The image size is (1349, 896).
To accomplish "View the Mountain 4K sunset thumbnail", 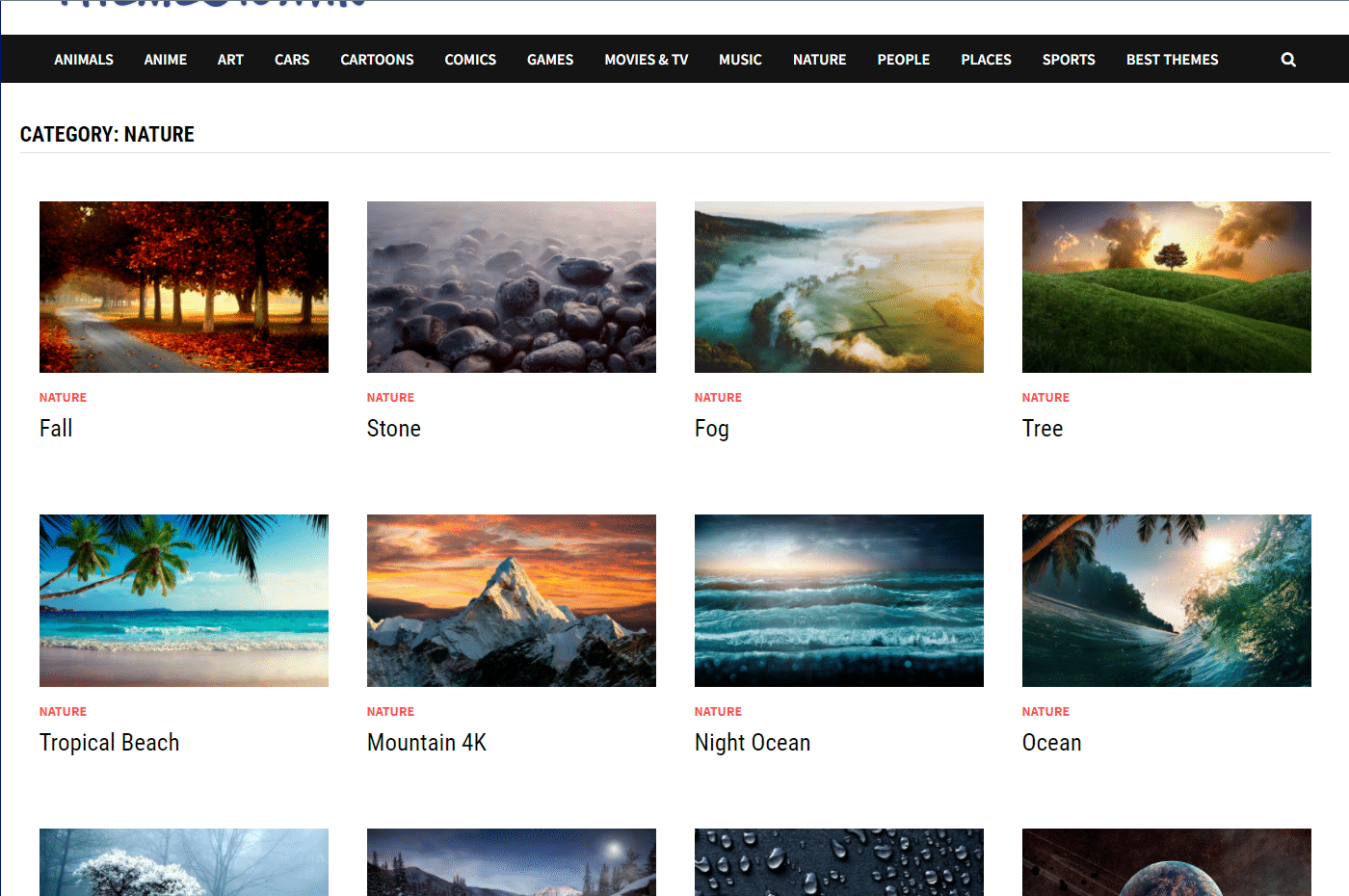I will [x=512, y=600].
